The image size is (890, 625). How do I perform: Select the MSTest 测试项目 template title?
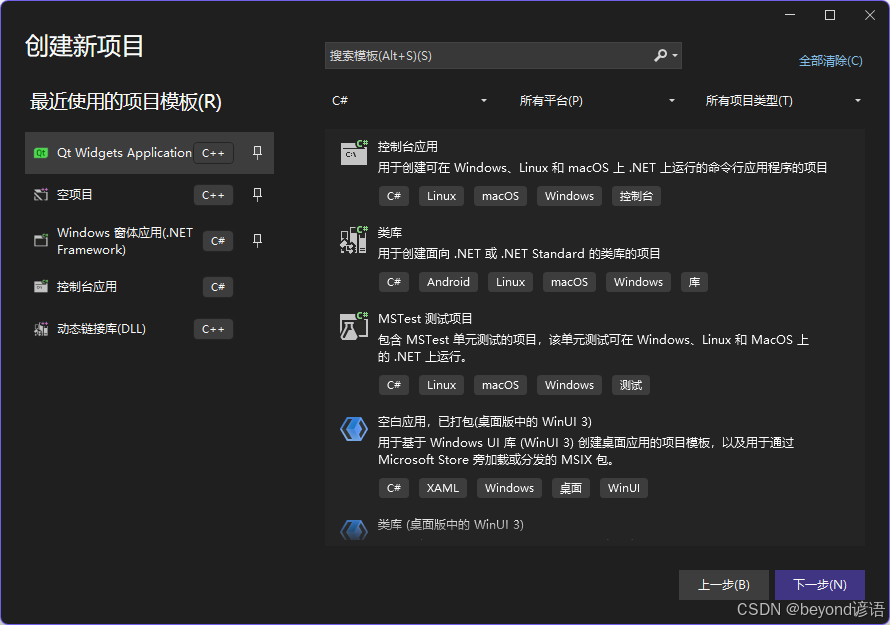coord(425,318)
